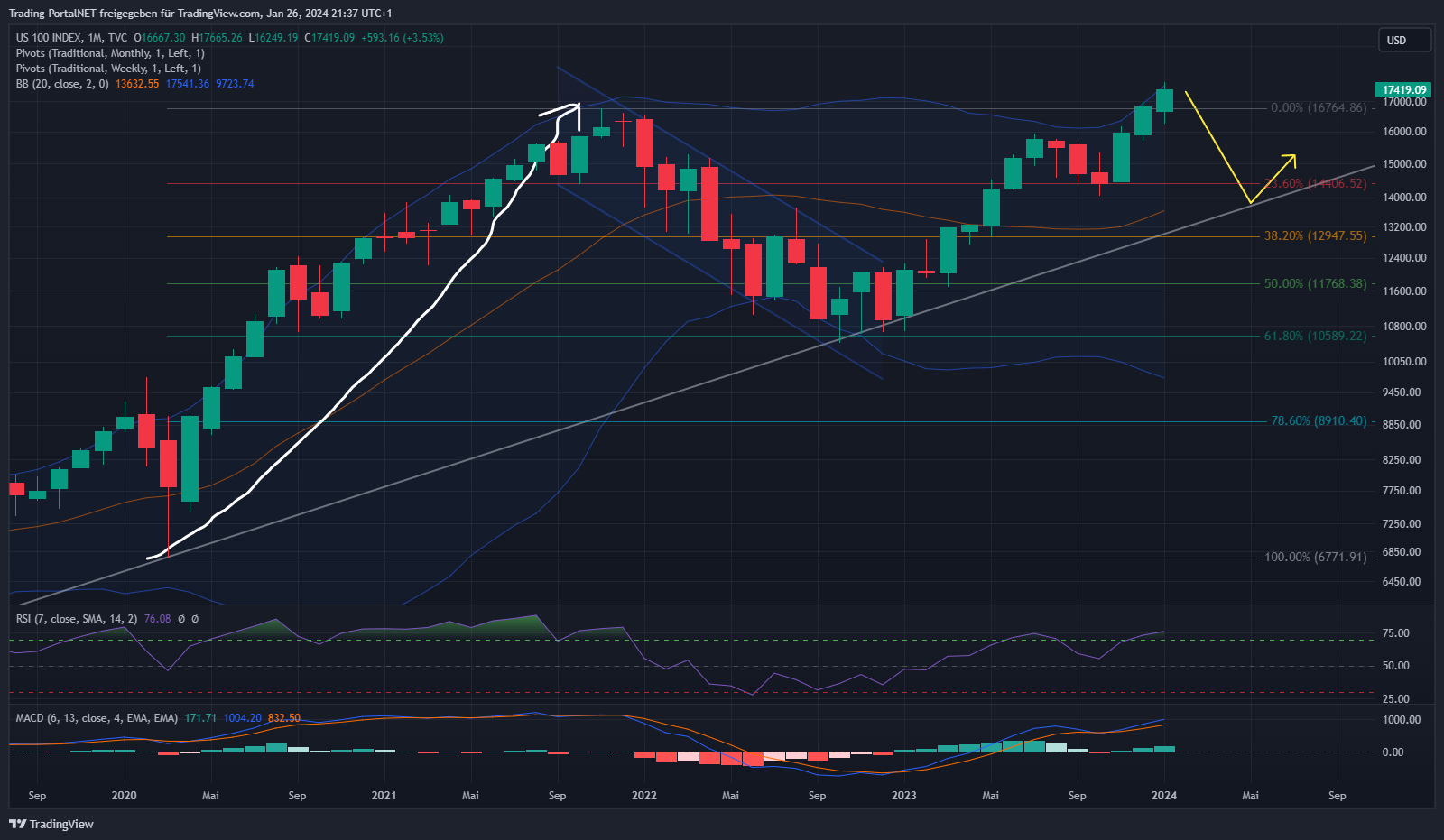The image size is (1444, 840).
Task: Click the 38.20% Fibonacci level label
Action: pyautogui.click(x=1315, y=236)
